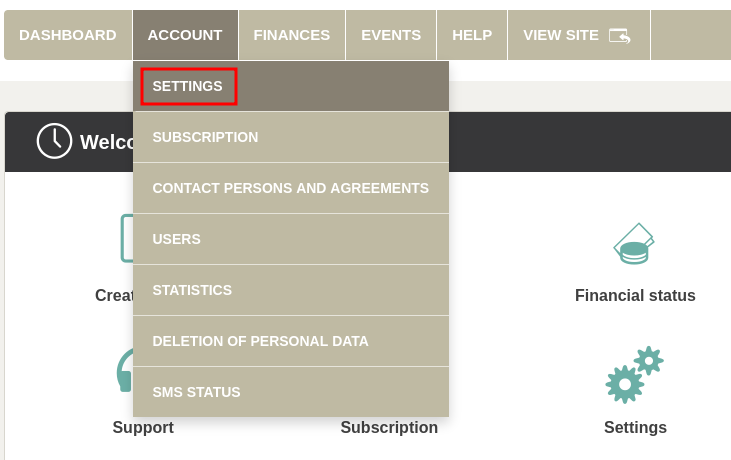Click the Financial status text link
The height and width of the screenshot is (460, 731).
click(635, 295)
